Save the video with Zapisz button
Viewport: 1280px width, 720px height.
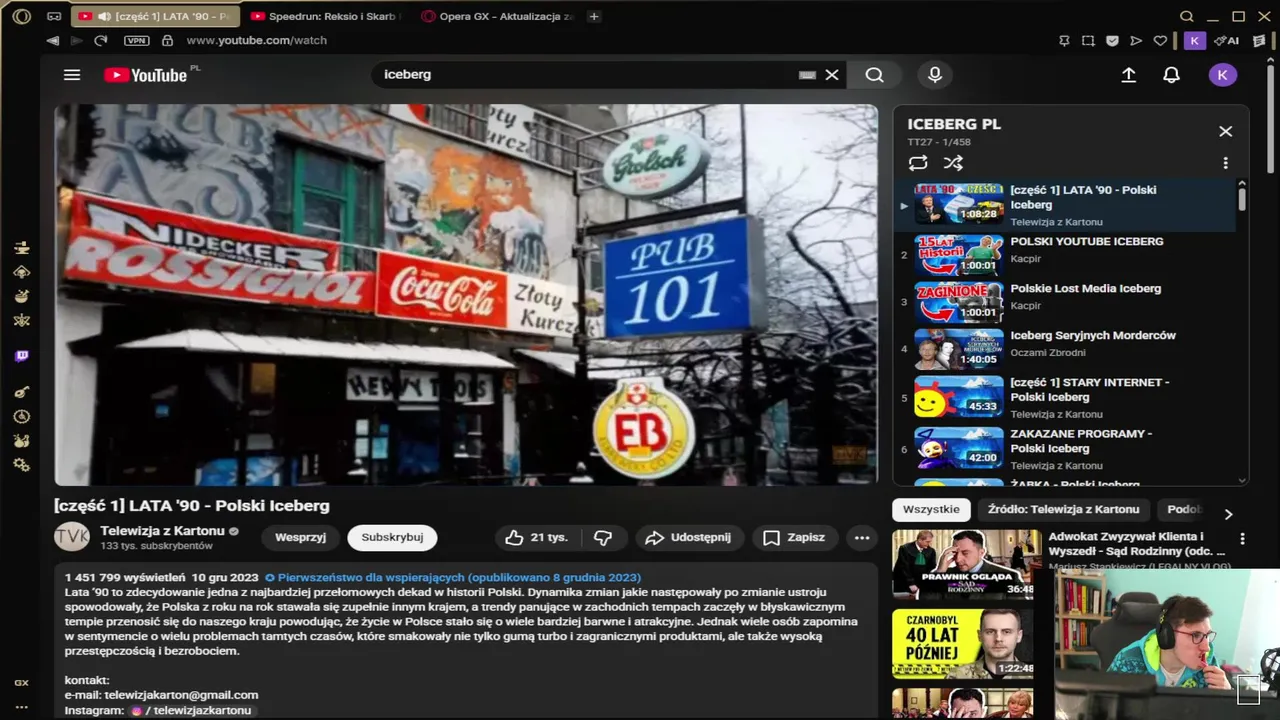[x=795, y=537]
